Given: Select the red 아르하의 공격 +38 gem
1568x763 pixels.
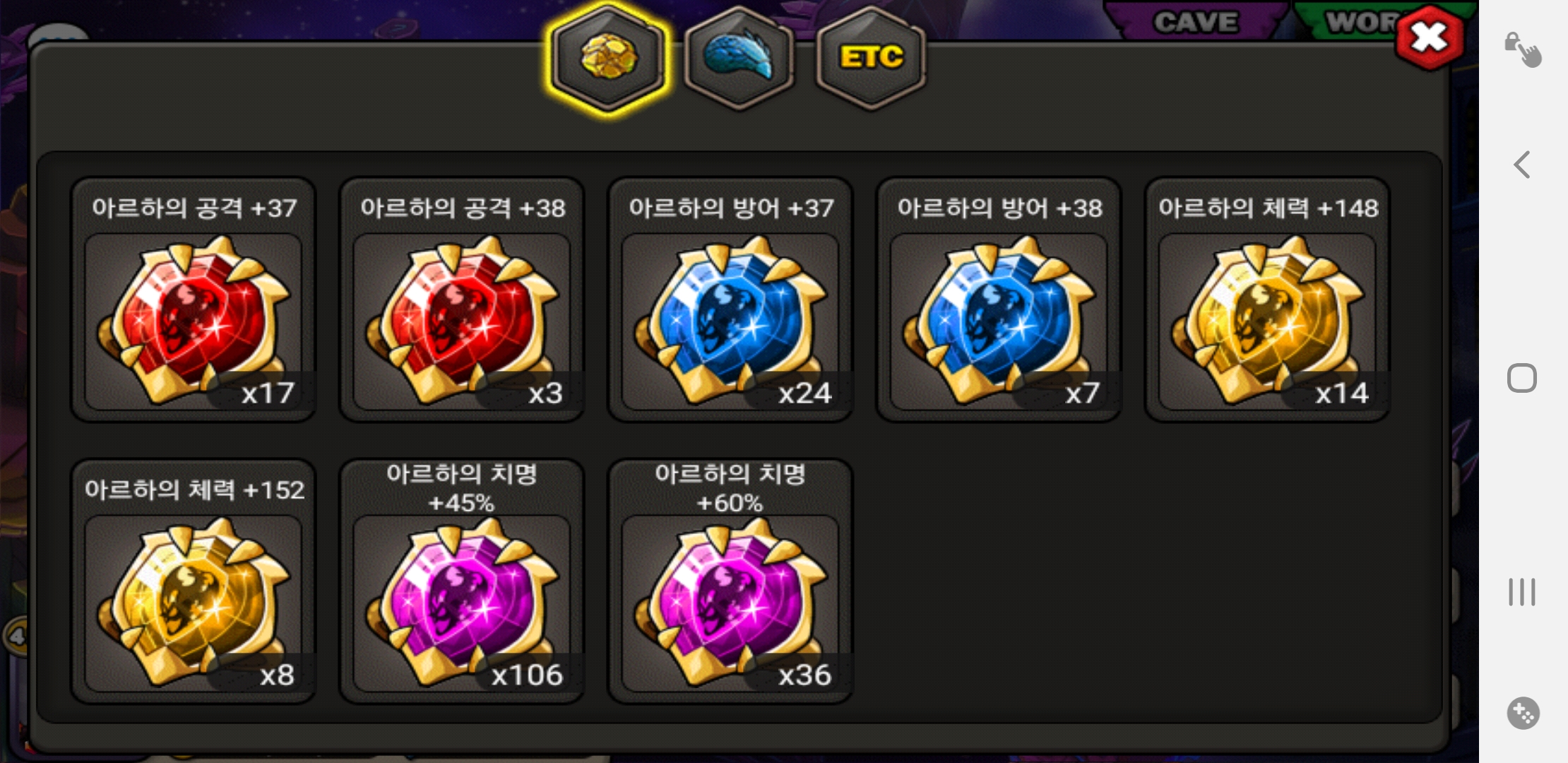Looking at the screenshot, I should coord(461,300).
